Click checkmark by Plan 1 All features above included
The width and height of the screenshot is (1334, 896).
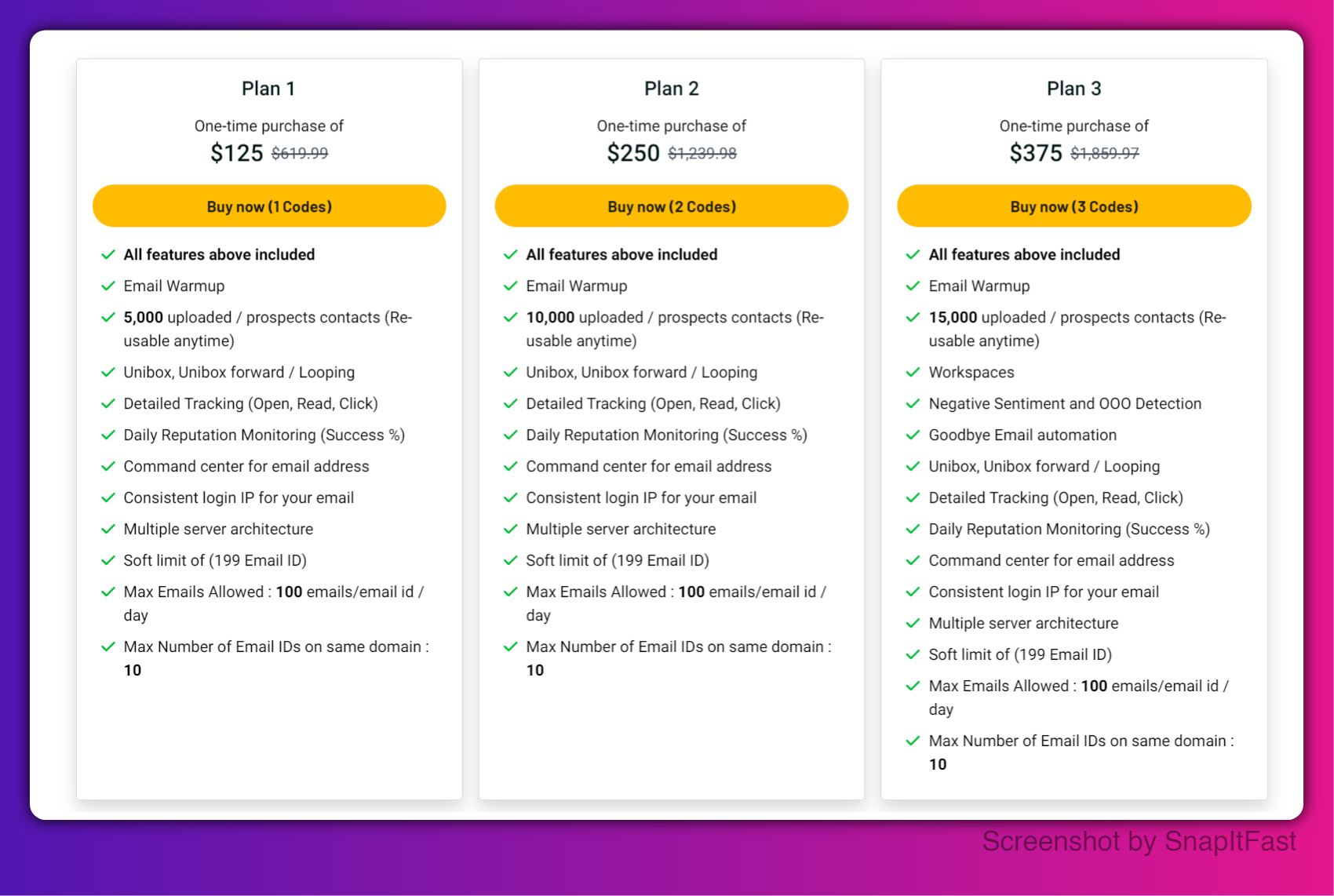pyautogui.click(x=108, y=255)
